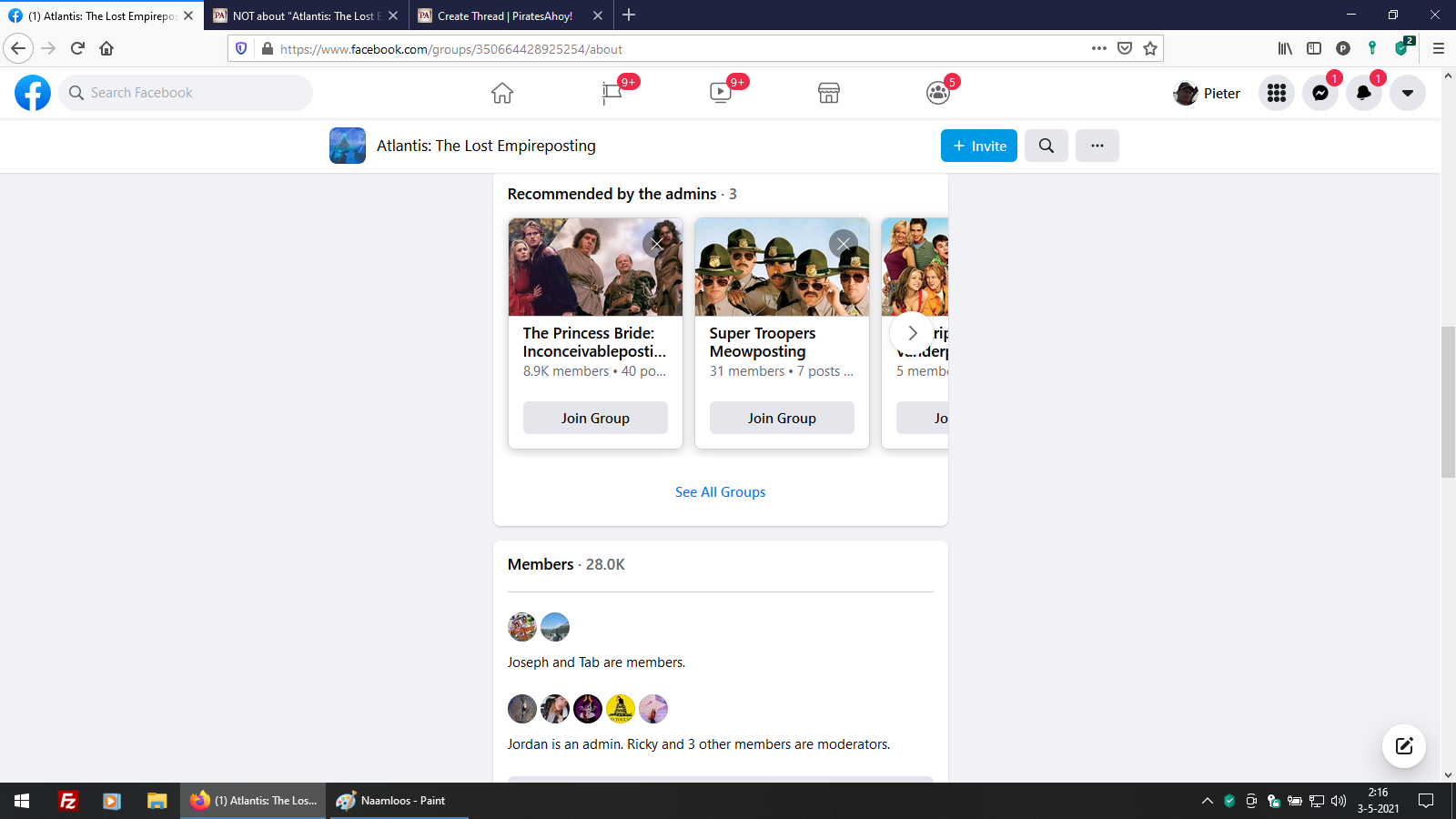Open the Facebook menu grid icon
The width and height of the screenshot is (1456, 819).
(1277, 93)
